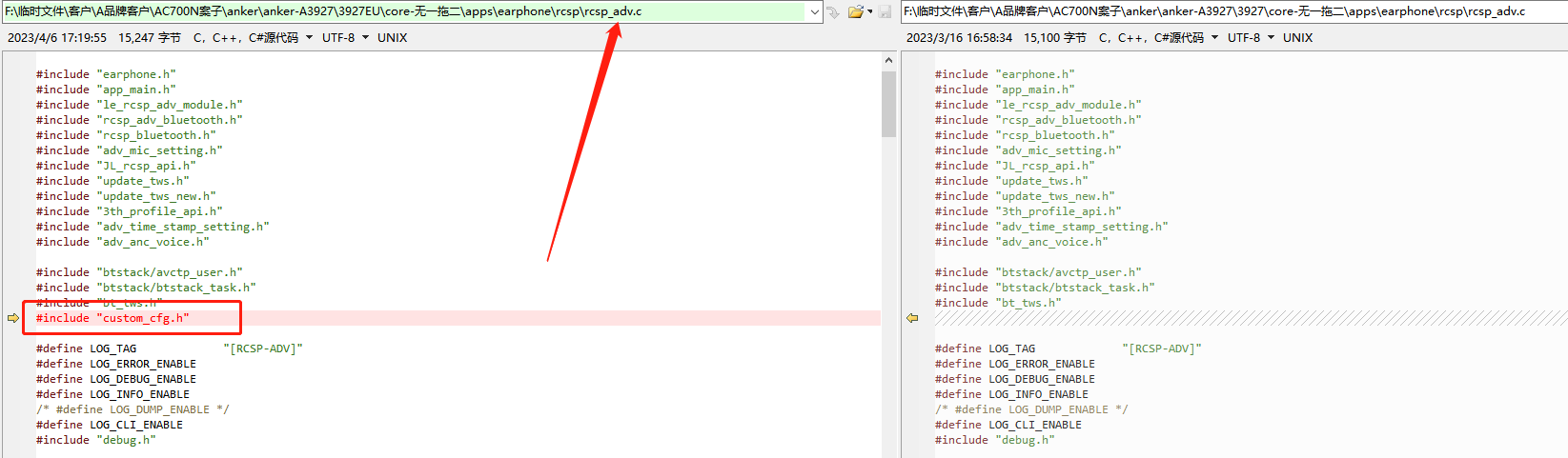Open right pane UTF-8 encoding dropdown
Screen dimensions: 1568x458
point(1252,38)
